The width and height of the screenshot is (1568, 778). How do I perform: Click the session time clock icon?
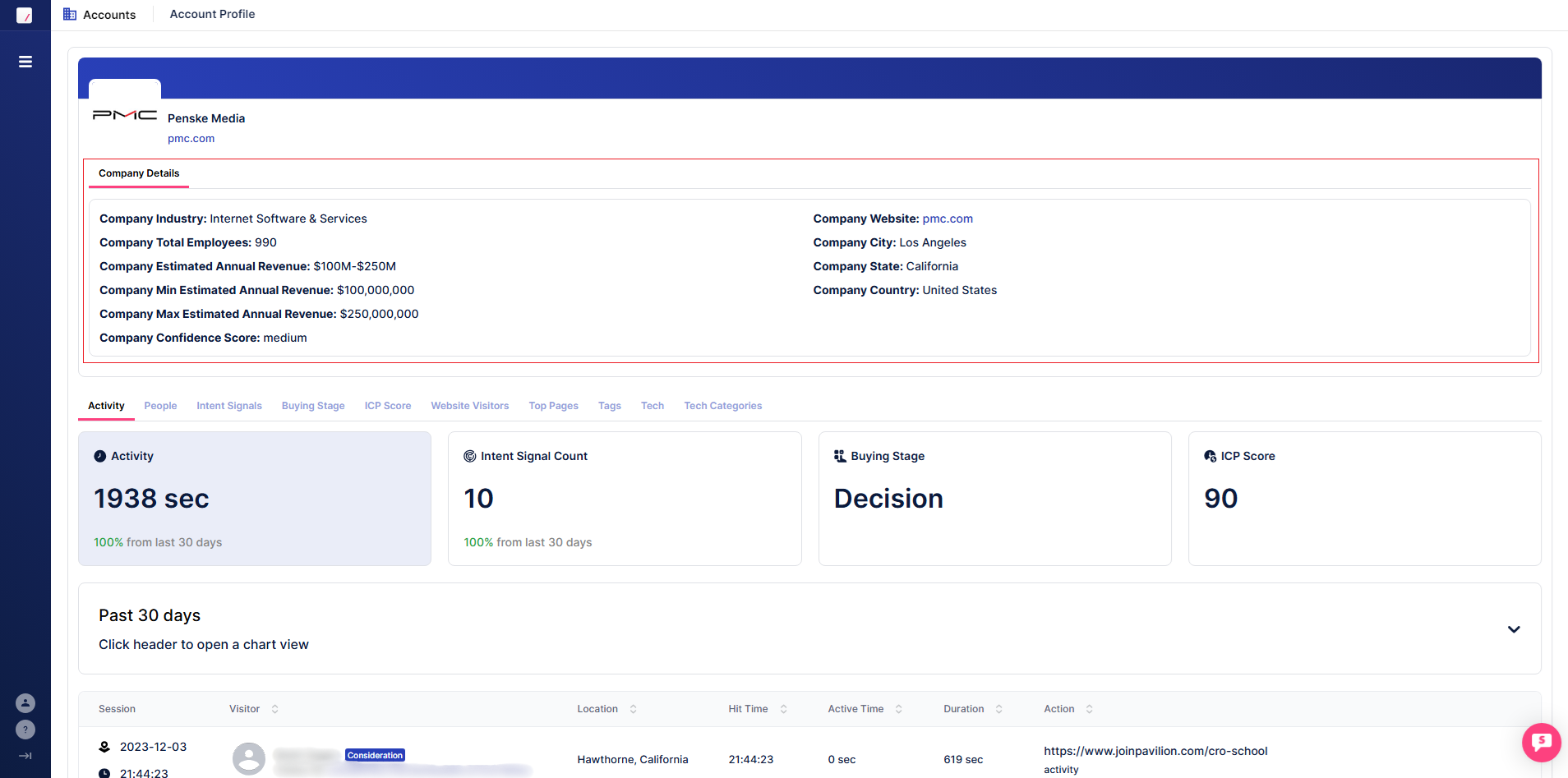click(x=104, y=773)
